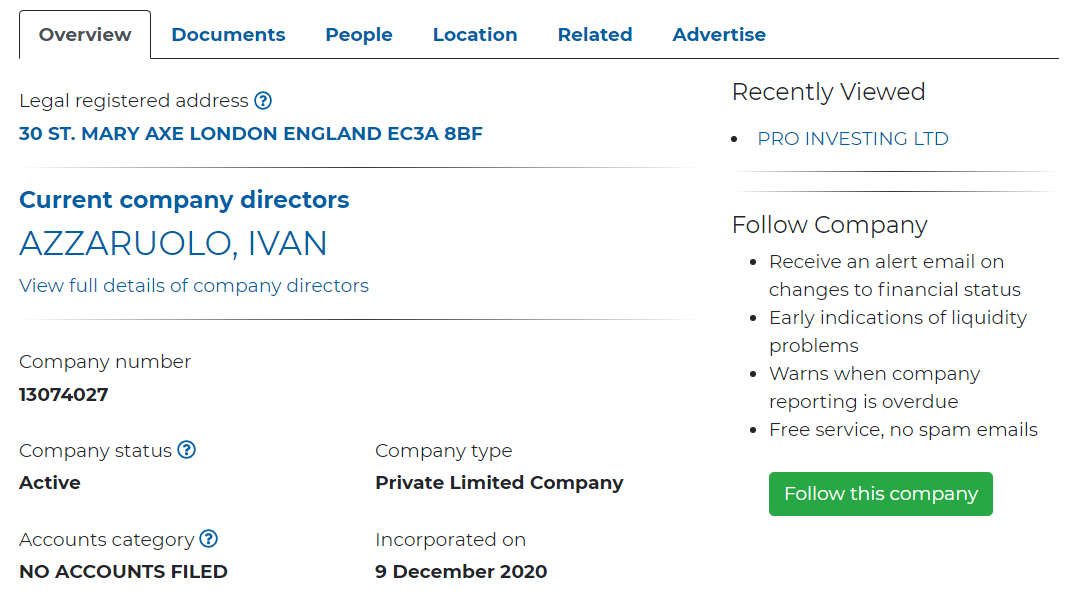This screenshot has width=1079, height=611.
Task: View full details of company directors
Action: pos(194,286)
